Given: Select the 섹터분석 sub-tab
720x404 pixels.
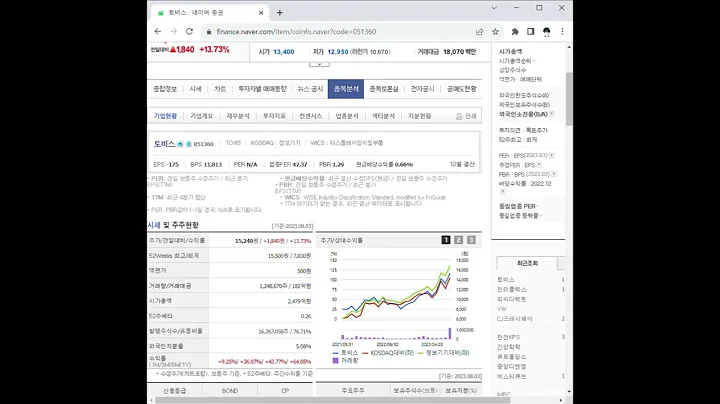Looking at the screenshot, I should pos(383,116).
